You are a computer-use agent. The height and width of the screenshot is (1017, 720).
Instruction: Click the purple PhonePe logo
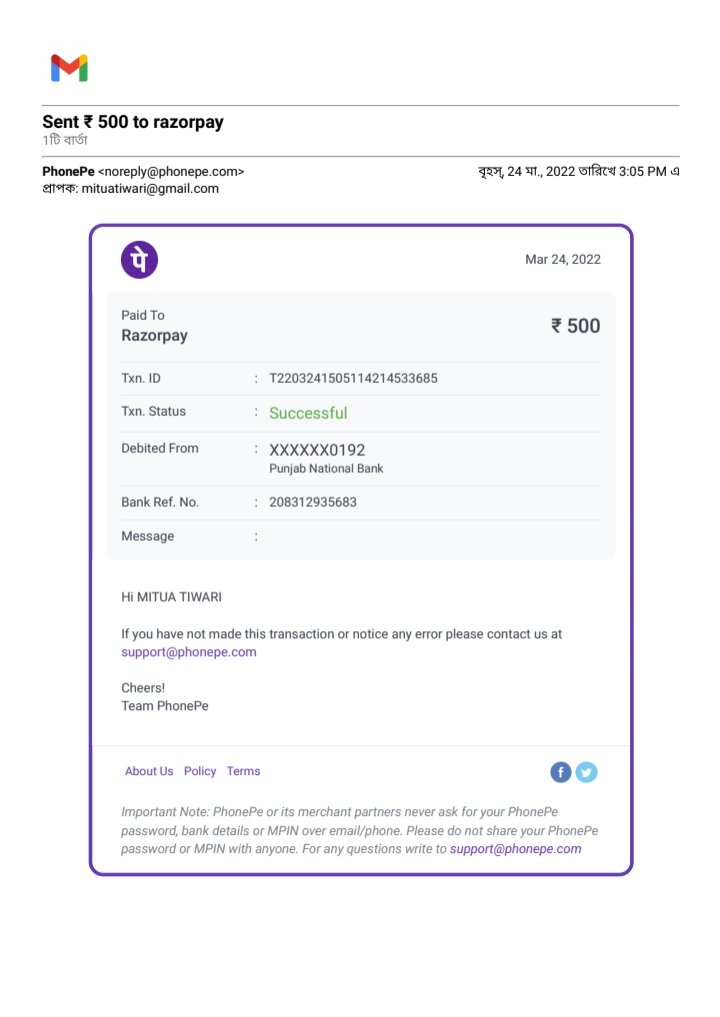pos(139,259)
